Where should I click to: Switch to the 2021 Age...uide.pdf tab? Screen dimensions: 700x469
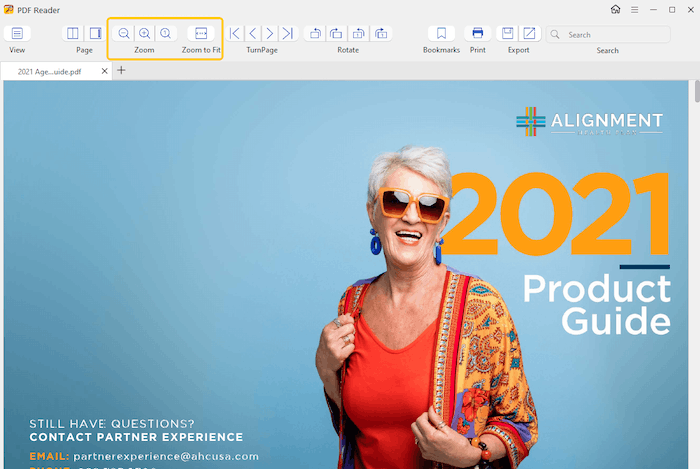(50, 71)
